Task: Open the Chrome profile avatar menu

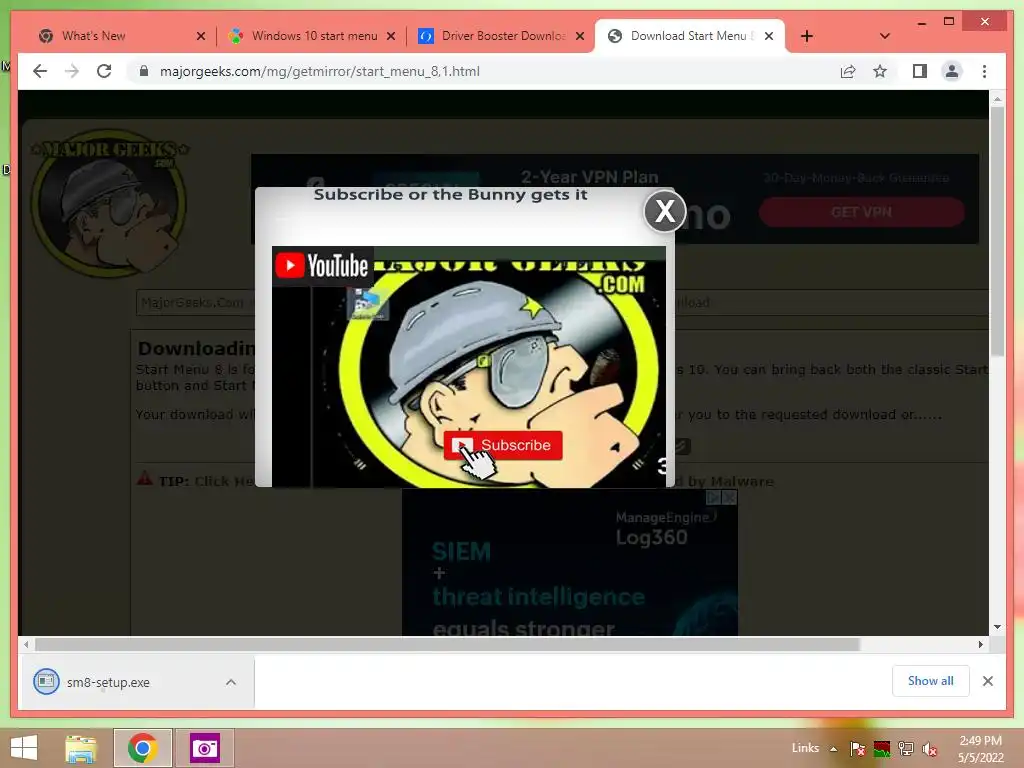Action: tap(952, 71)
